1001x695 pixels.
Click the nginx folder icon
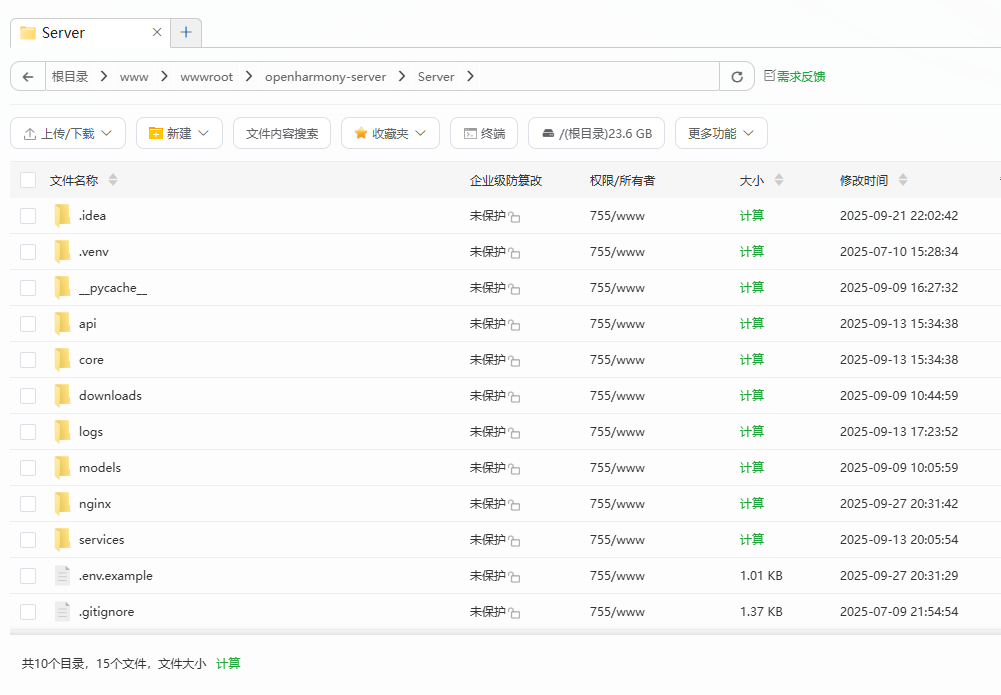(x=62, y=503)
